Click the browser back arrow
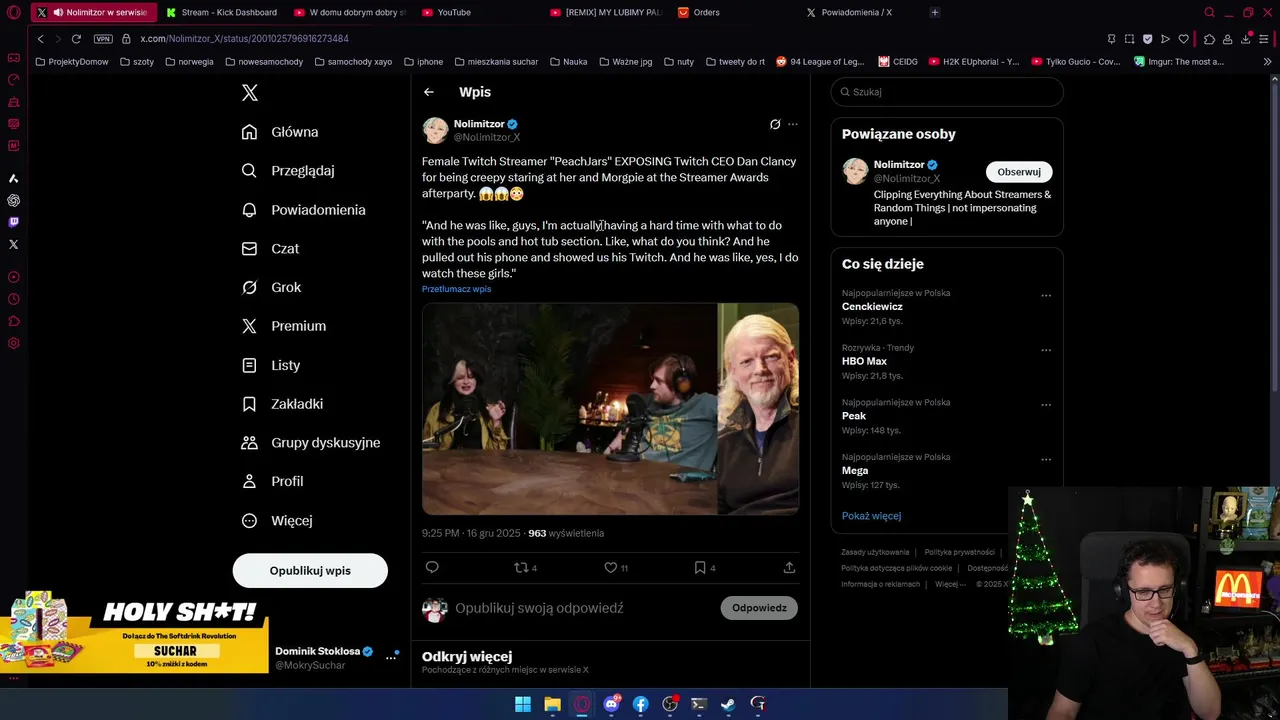1280x720 pixels. [x=40, y=39]
